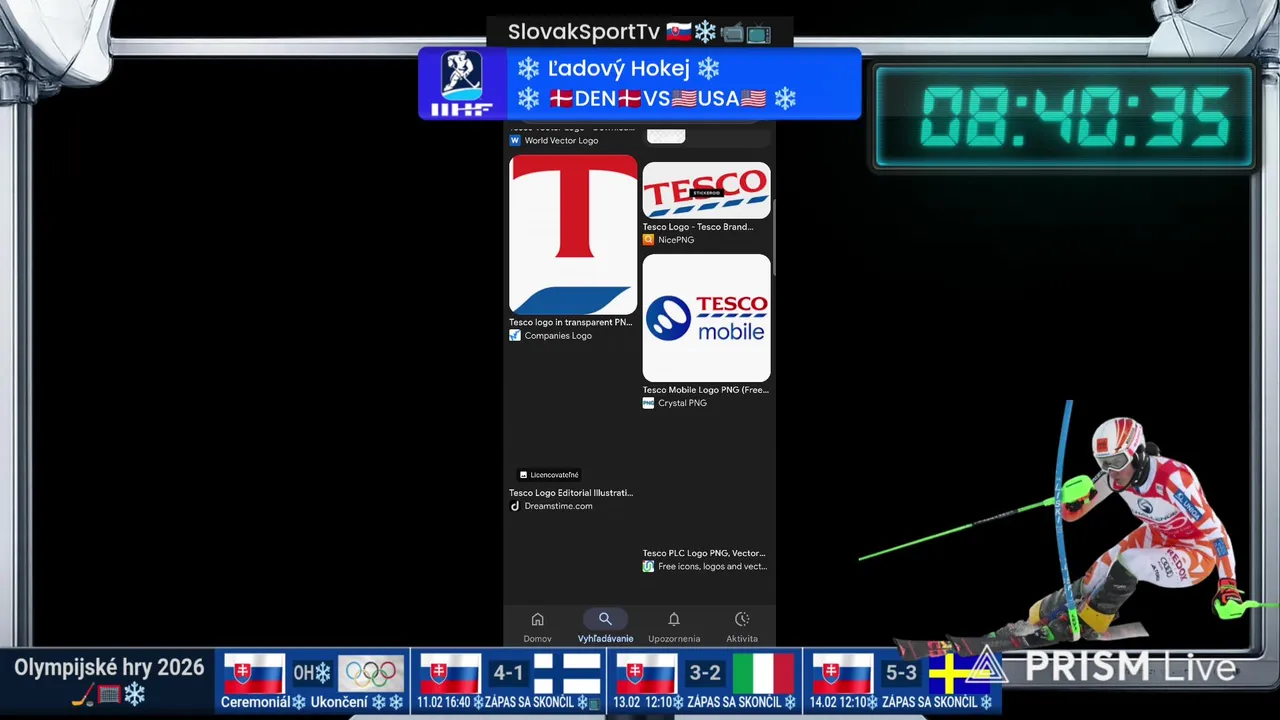Tap the Licencovateľné license badge
This screenshot has height=720, width=1280.
(x=549, y=475)
